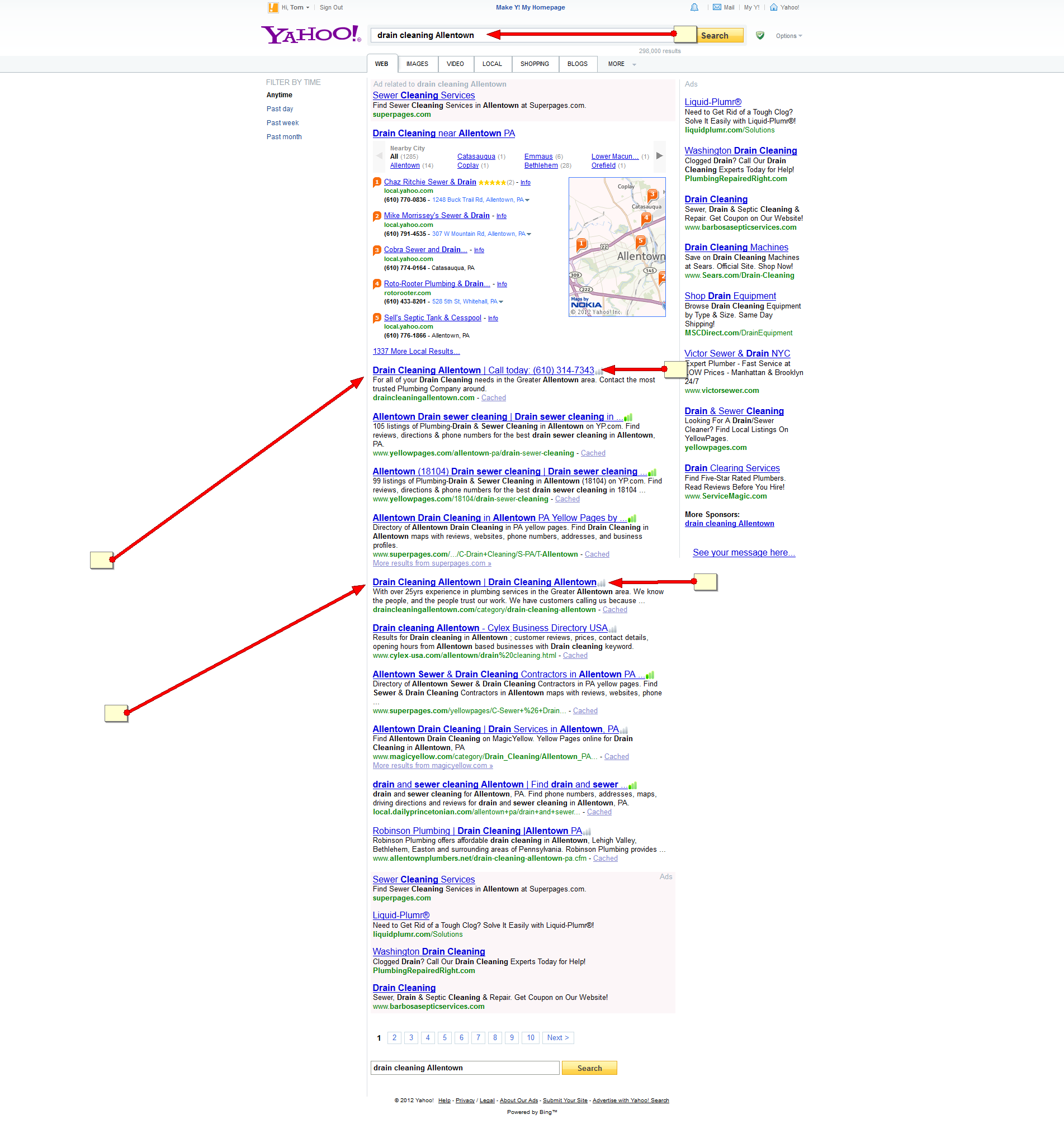
Task: Filter results to Past day
Action: (x=280, y=109)
